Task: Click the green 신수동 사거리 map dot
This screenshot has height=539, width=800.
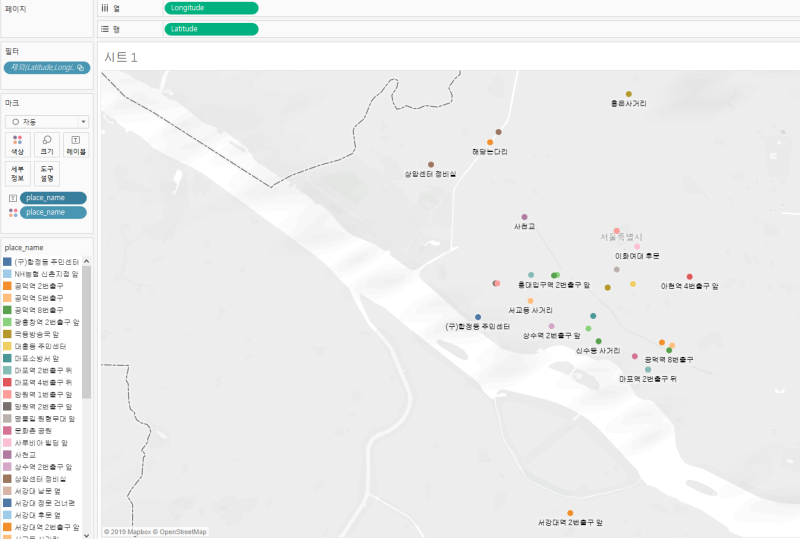Action: click(598, 341)
